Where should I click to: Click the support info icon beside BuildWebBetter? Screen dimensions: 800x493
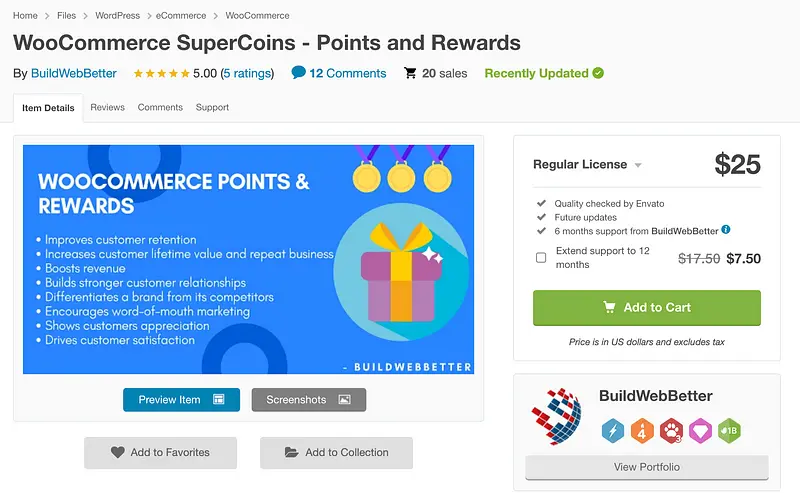[x=726, y=230]
